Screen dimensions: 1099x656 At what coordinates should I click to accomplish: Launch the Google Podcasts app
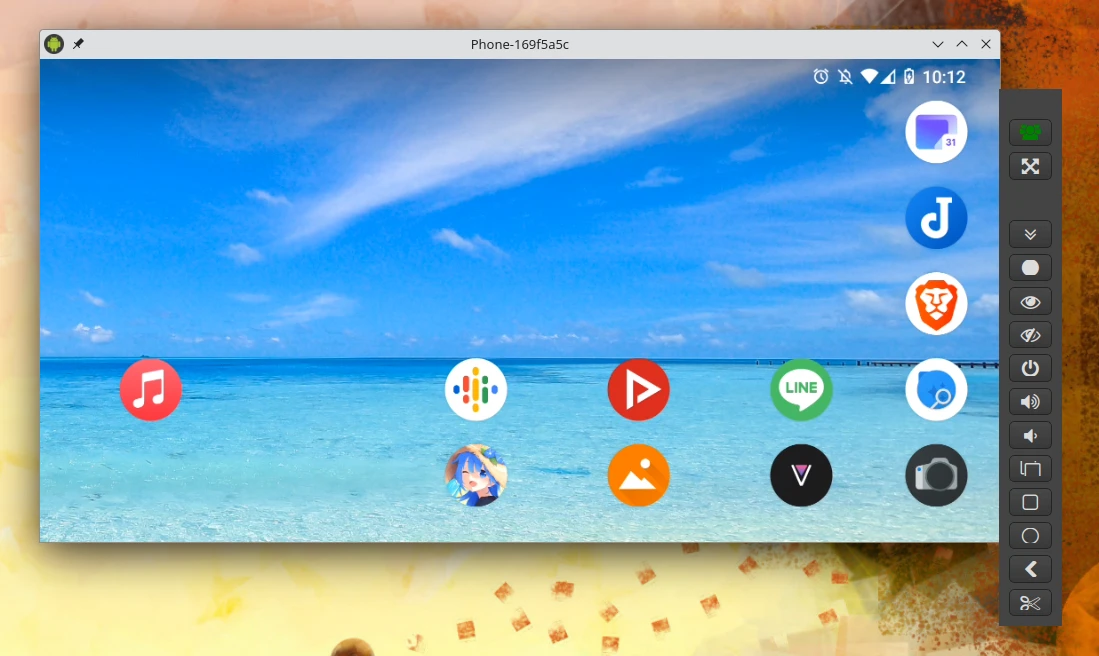pos(476,390)
